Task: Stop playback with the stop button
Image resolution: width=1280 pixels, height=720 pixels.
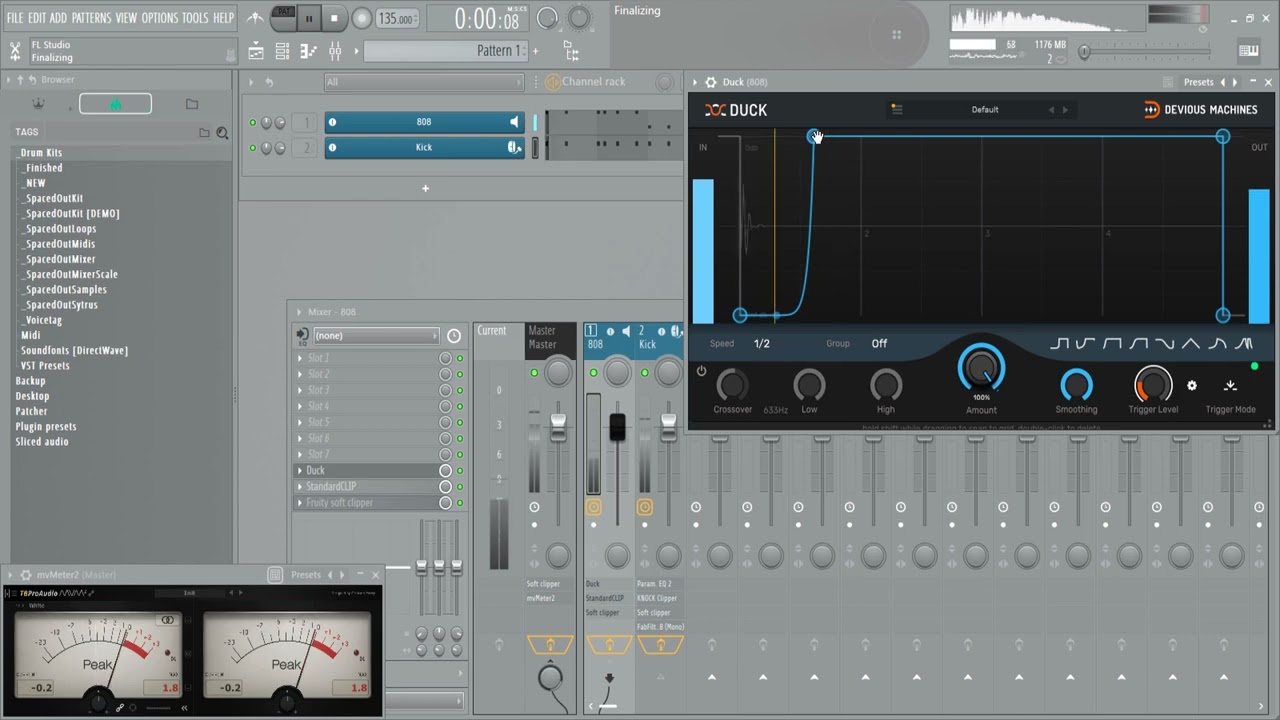Action: (x=334, y=18)
